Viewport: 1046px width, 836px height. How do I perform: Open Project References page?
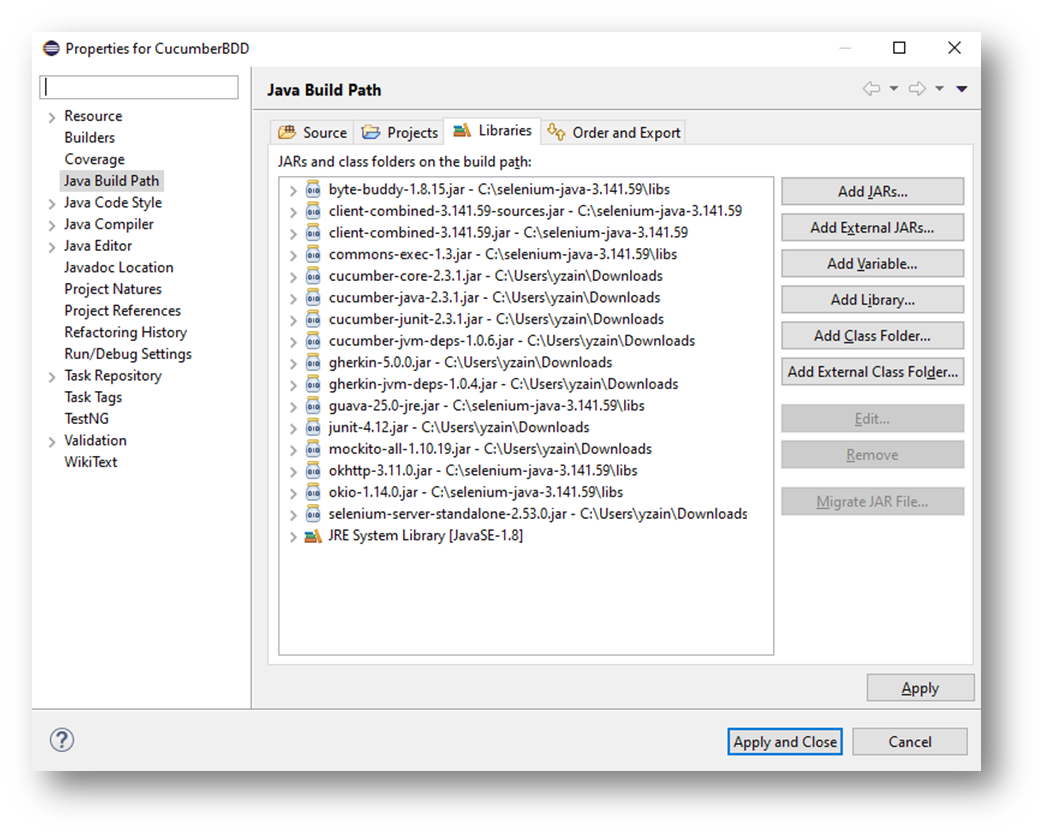pyautogui.click(x=122, y=311)
